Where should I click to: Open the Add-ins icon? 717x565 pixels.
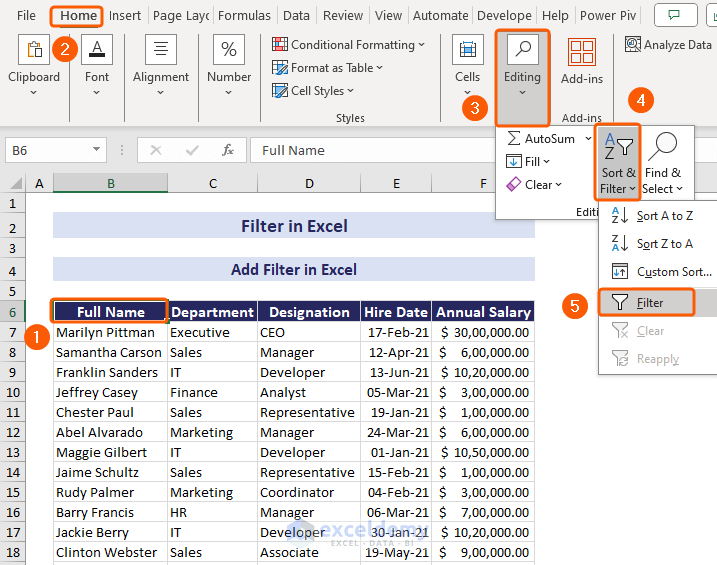point(582,52)
